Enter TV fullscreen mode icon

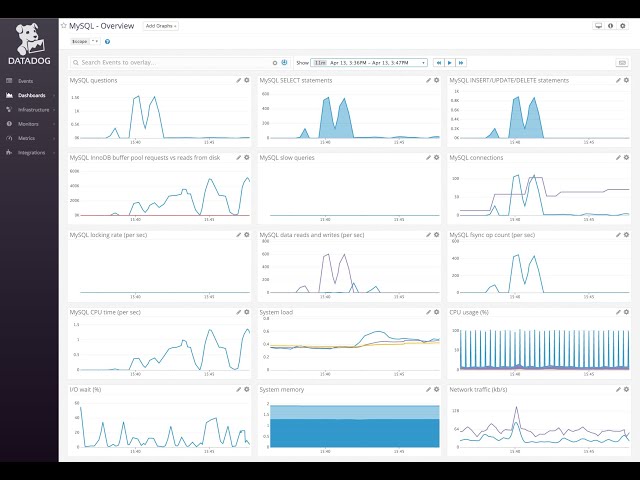598,26
